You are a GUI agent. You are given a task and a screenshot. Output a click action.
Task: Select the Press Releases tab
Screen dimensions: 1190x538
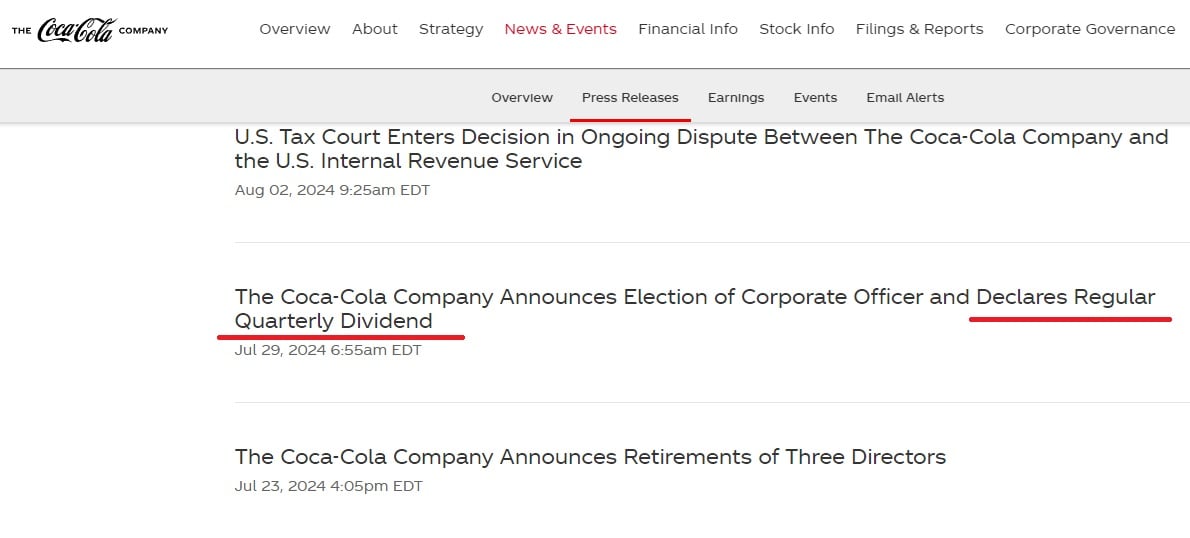coord(630,97)
